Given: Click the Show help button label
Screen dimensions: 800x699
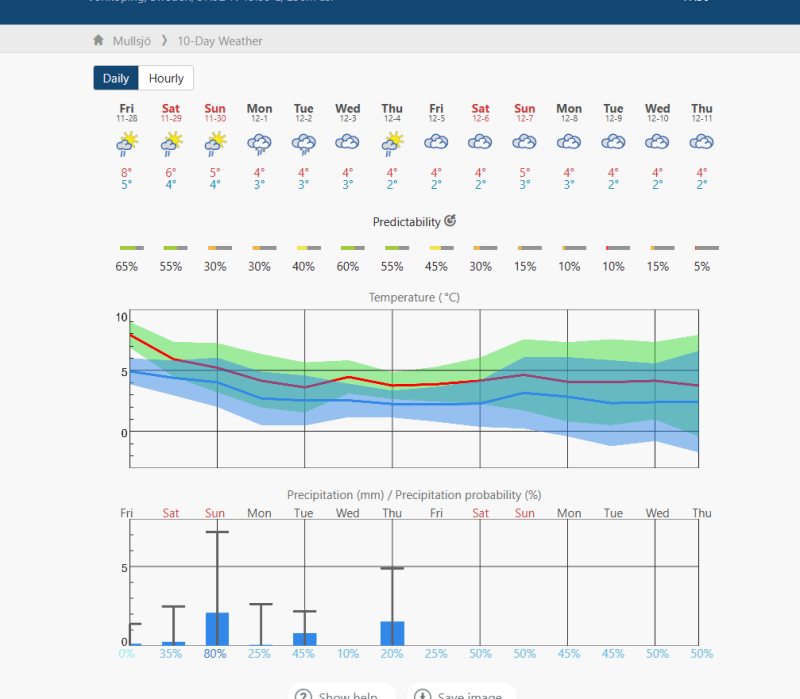Looking at the screenshot, I should click(x=348, y=695).
